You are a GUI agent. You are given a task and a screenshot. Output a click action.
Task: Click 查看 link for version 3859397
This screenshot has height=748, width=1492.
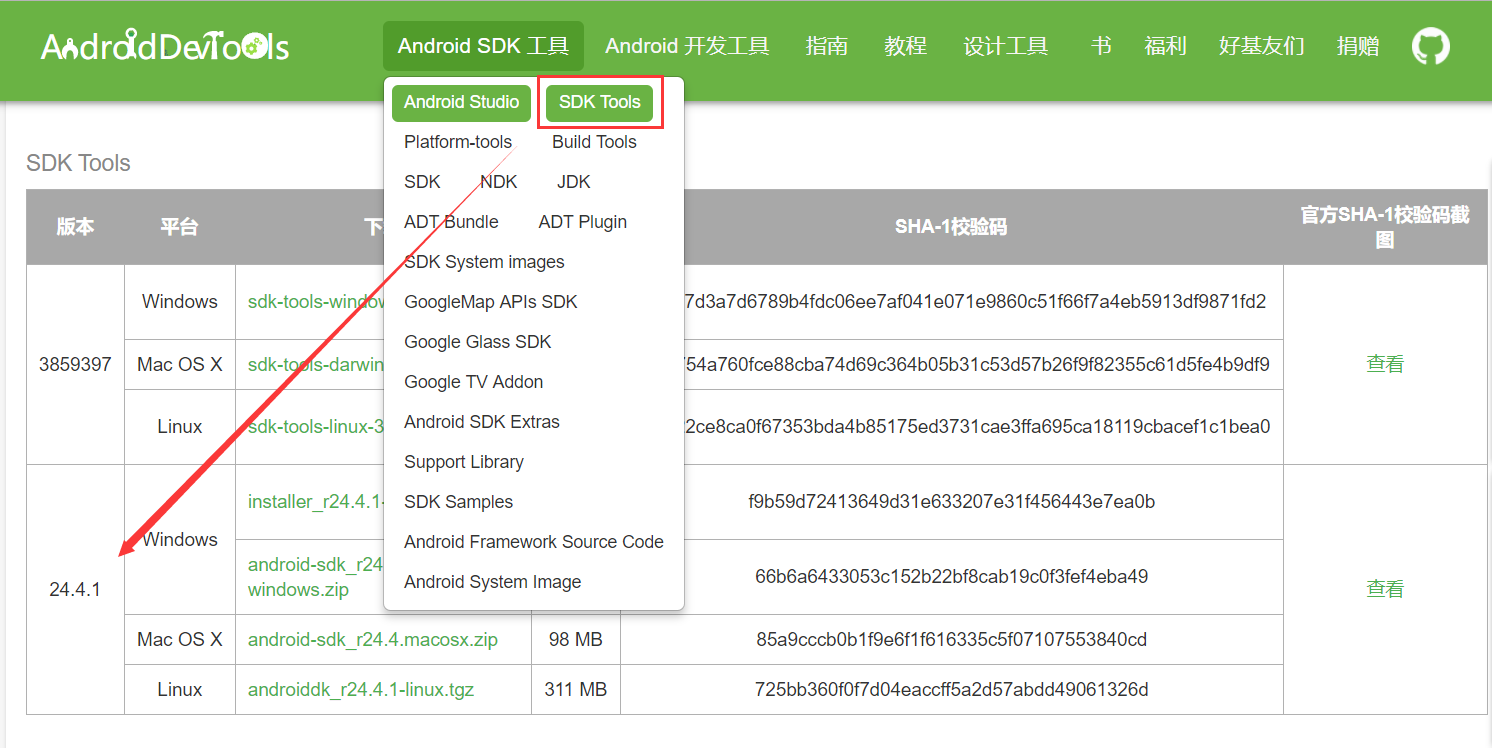(1385, 364)
